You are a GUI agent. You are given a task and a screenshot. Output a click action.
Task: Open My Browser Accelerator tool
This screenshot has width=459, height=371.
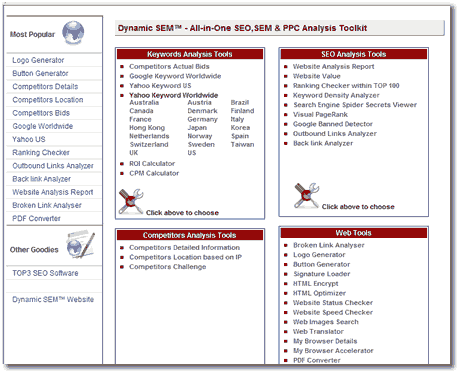pos(333,351)
